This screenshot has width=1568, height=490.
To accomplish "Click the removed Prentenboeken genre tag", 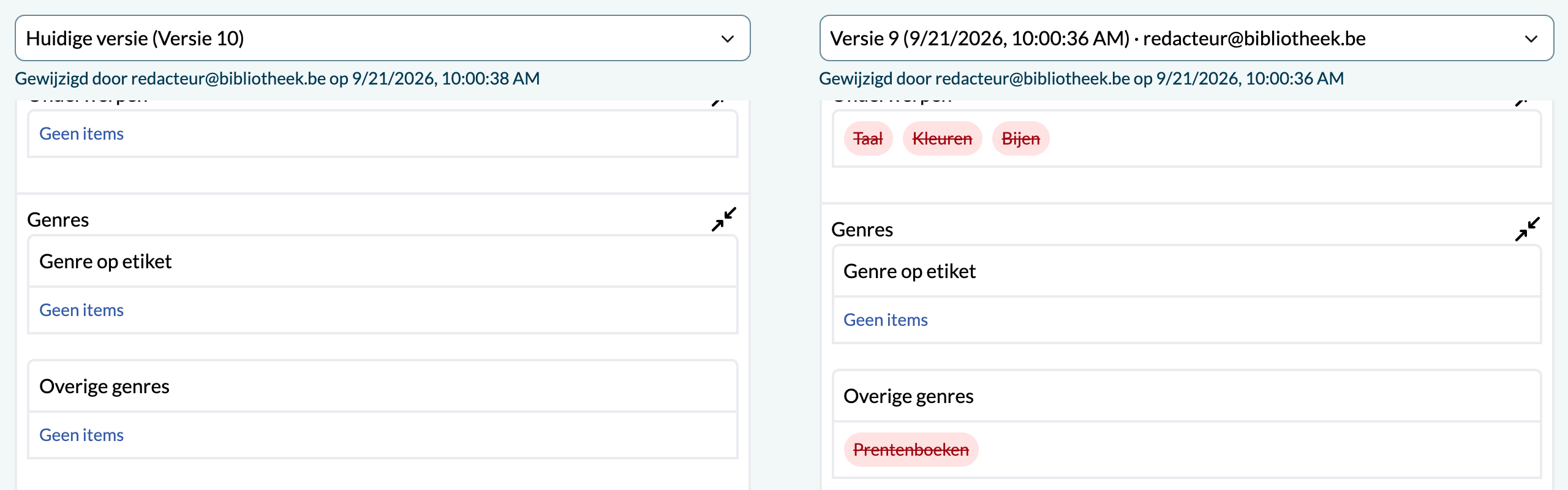I will click(911, 450).
